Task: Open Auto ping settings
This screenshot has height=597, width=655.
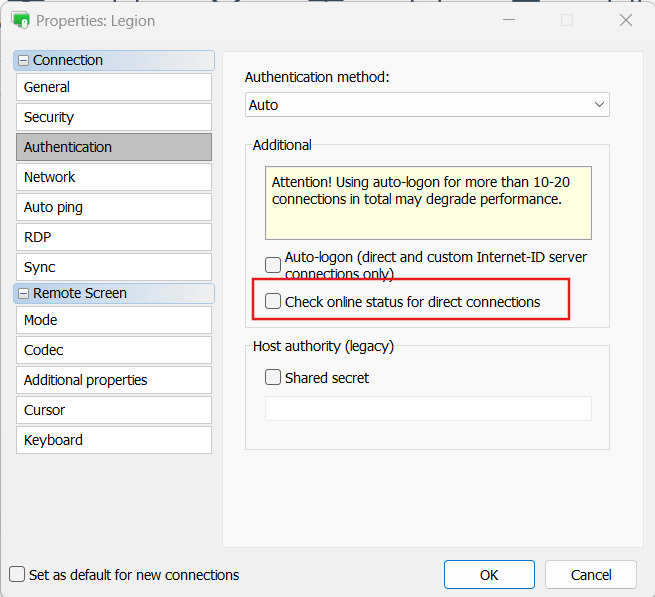Action: pos(113,207)
